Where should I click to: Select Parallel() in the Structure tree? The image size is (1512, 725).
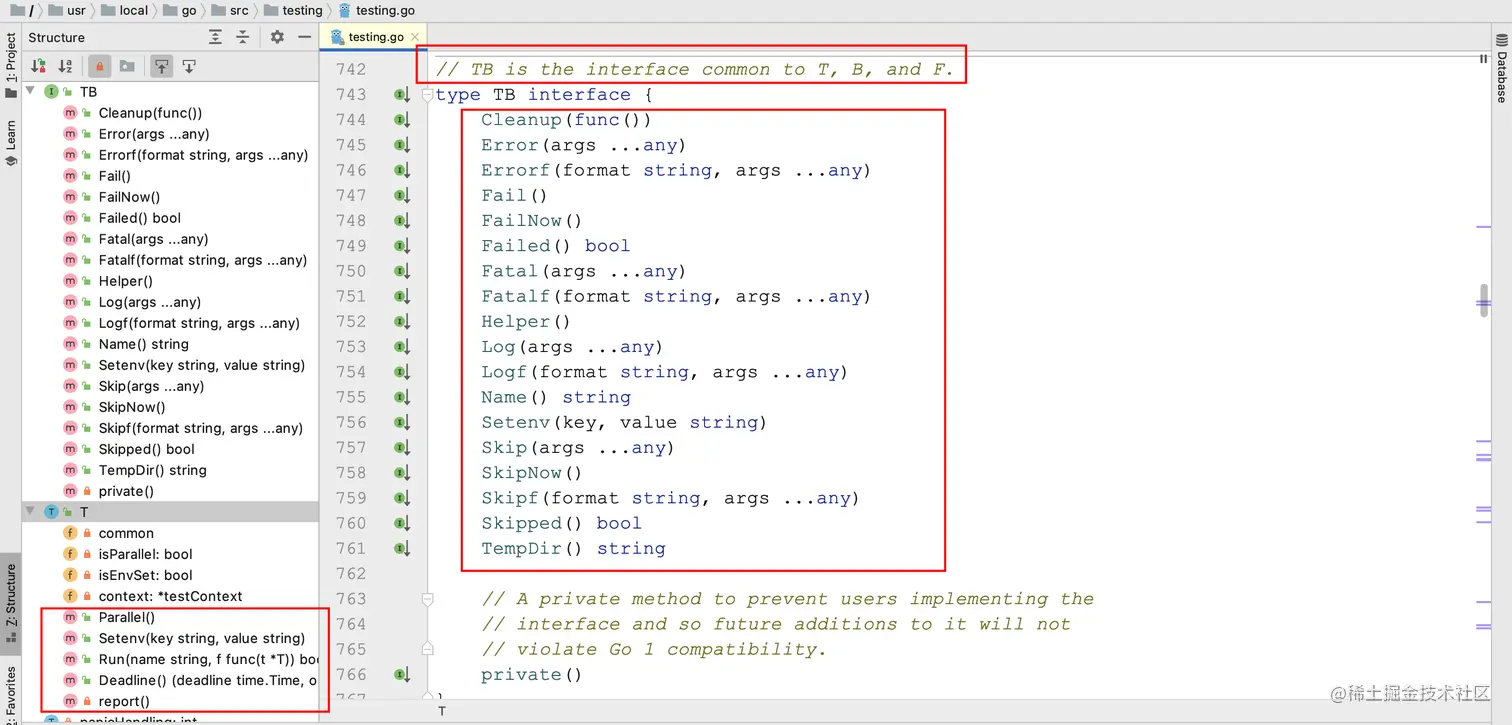coord(126,617)
